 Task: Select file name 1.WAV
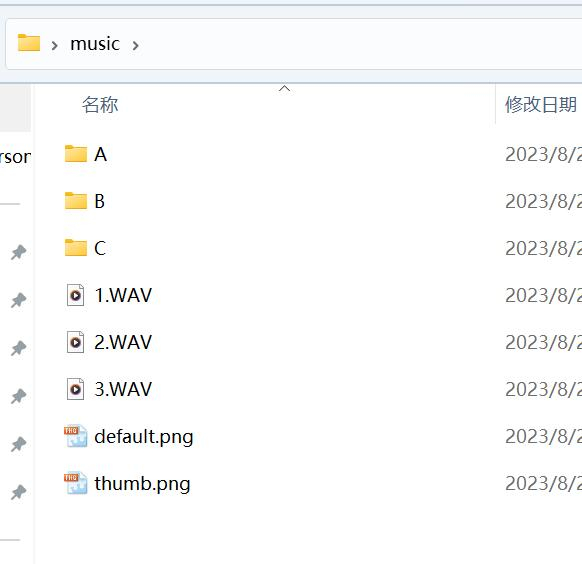[123, 295]
